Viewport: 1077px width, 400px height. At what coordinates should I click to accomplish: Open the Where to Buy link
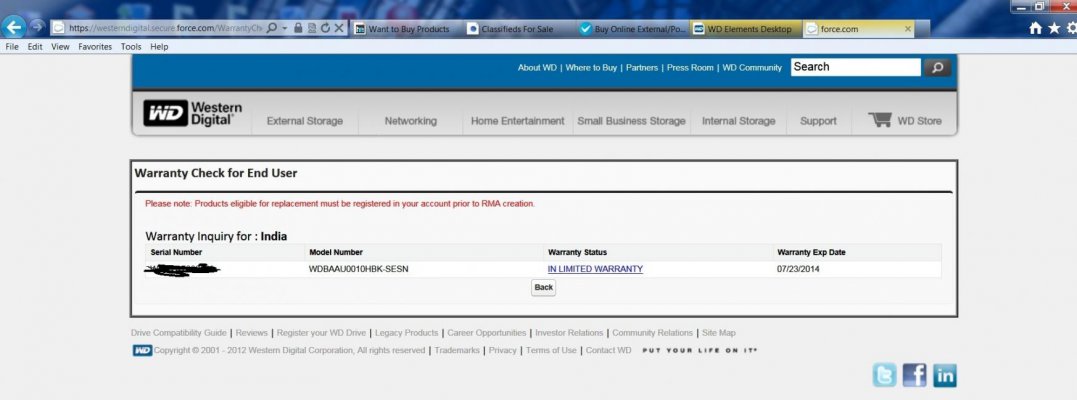click(x=591, y=68)
